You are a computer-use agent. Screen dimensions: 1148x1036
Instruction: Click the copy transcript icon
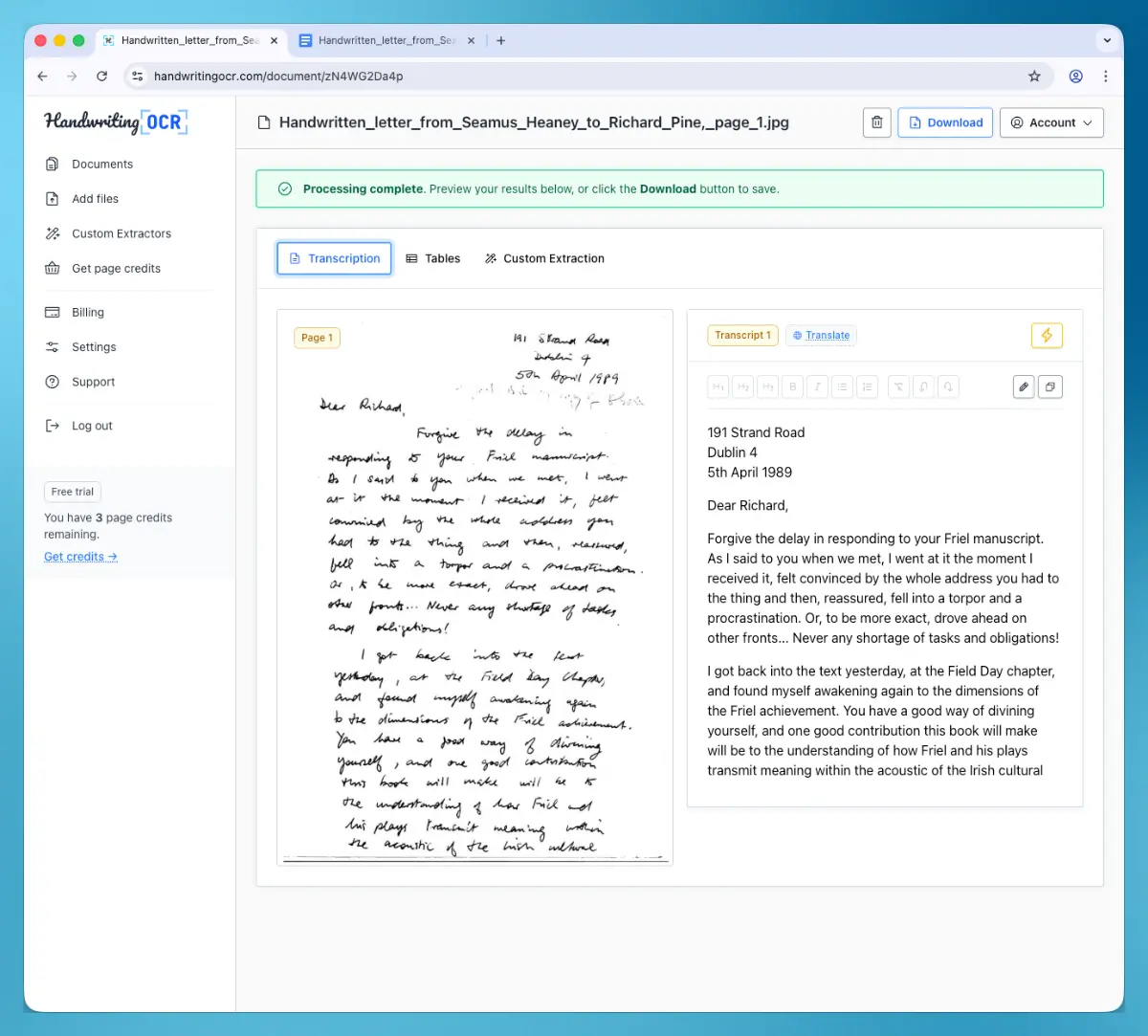(x=1050, y=387)
